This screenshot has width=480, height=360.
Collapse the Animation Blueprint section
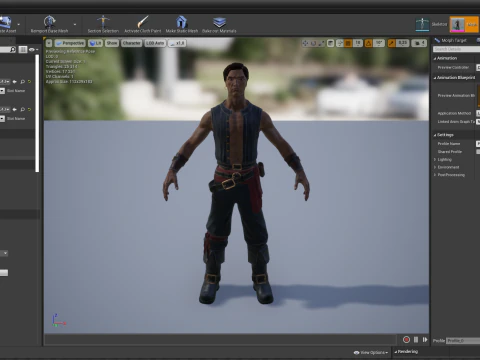435,78
